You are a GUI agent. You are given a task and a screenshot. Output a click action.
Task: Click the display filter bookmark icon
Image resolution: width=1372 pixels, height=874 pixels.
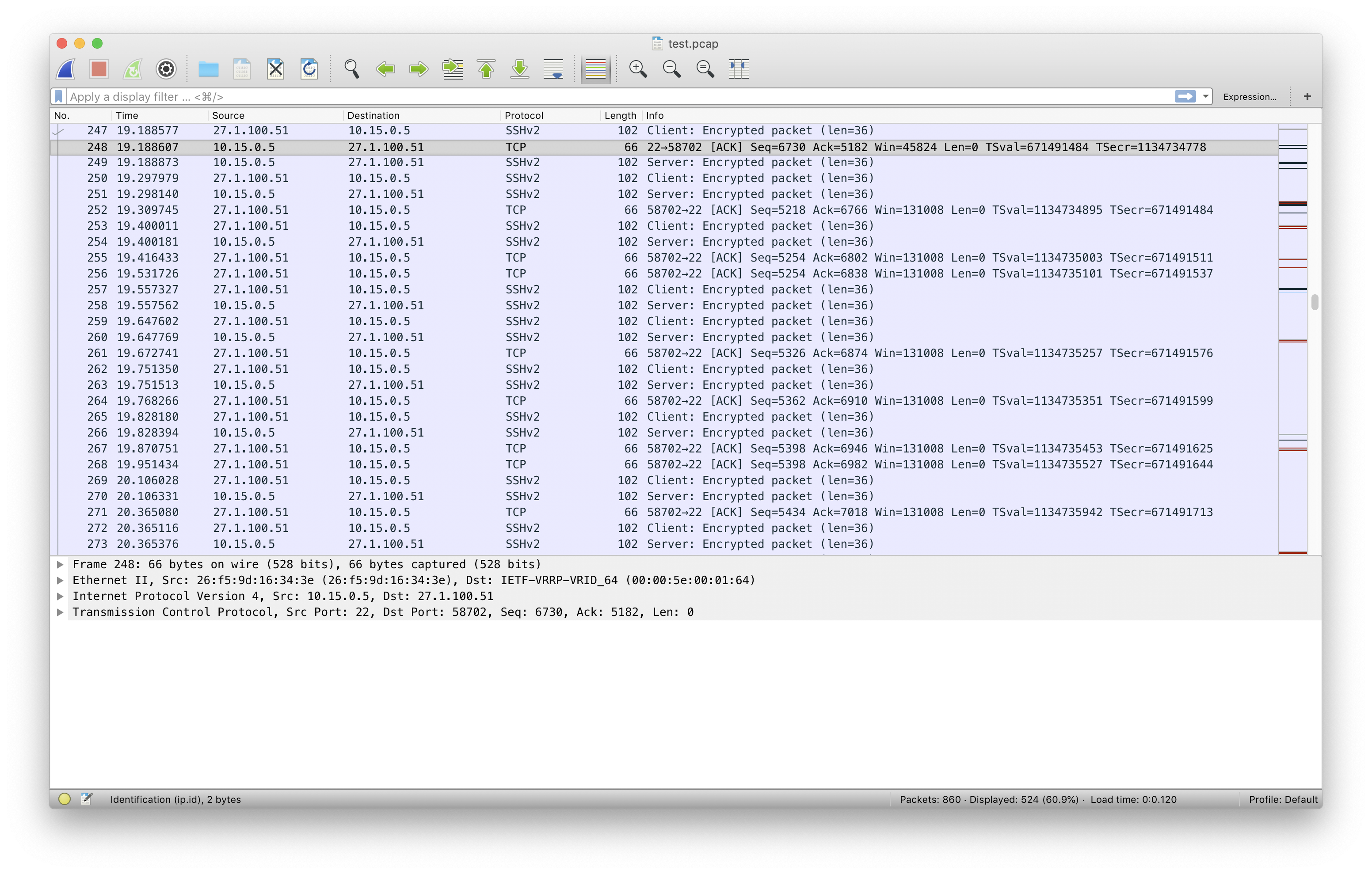coord(59,97)
